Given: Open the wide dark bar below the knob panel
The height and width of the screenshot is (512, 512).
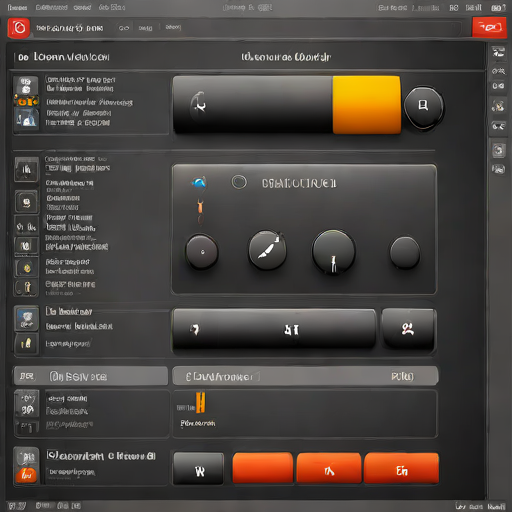Looking at the screenshot, I should coord(274,329).
